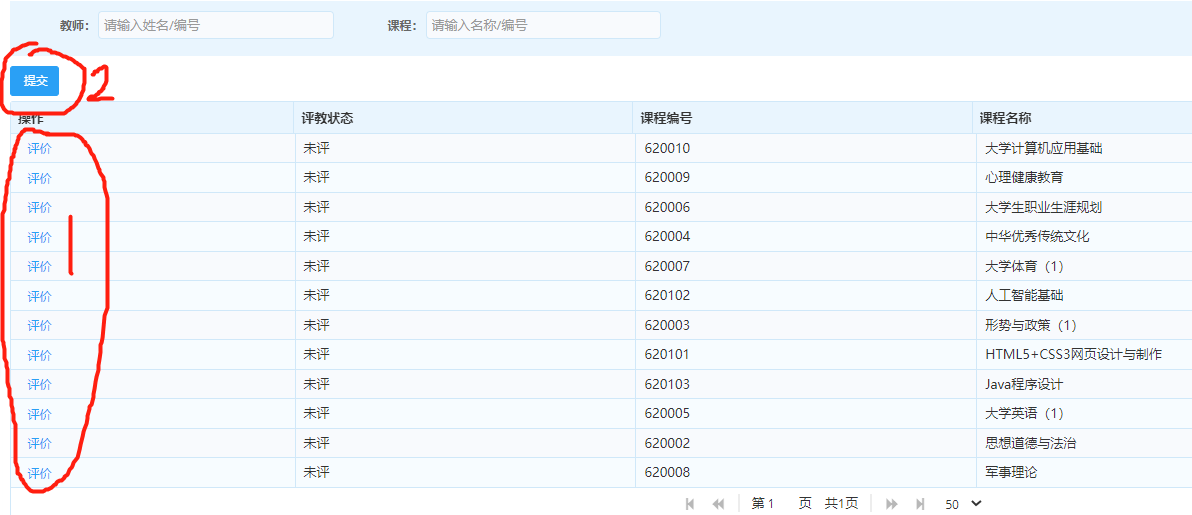
Task: Evaluate the 中华优秀传统文化 course via 评价
Action: pos(39,237)
